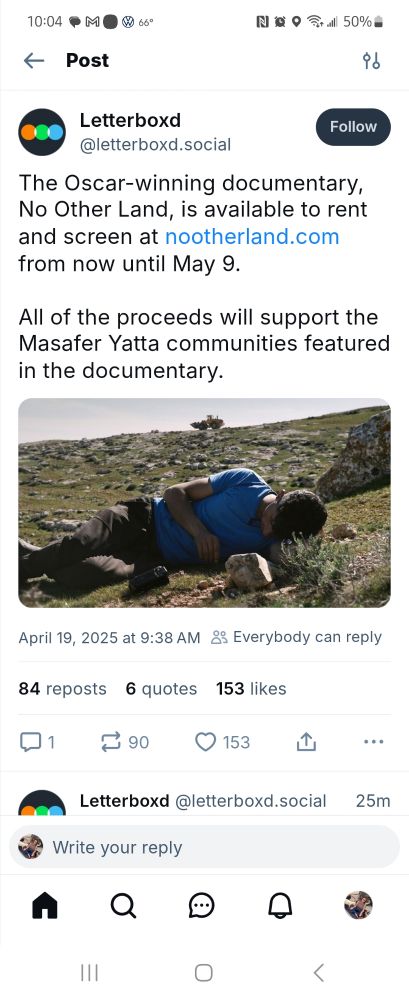The height and width of the screenshot is (1000, 409).
Task: Open the nootherland.com link
Action: coord(252,237)
